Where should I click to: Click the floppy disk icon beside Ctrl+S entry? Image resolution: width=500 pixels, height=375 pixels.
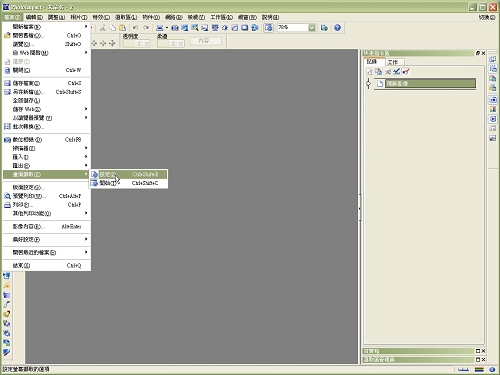click(7, 83)
